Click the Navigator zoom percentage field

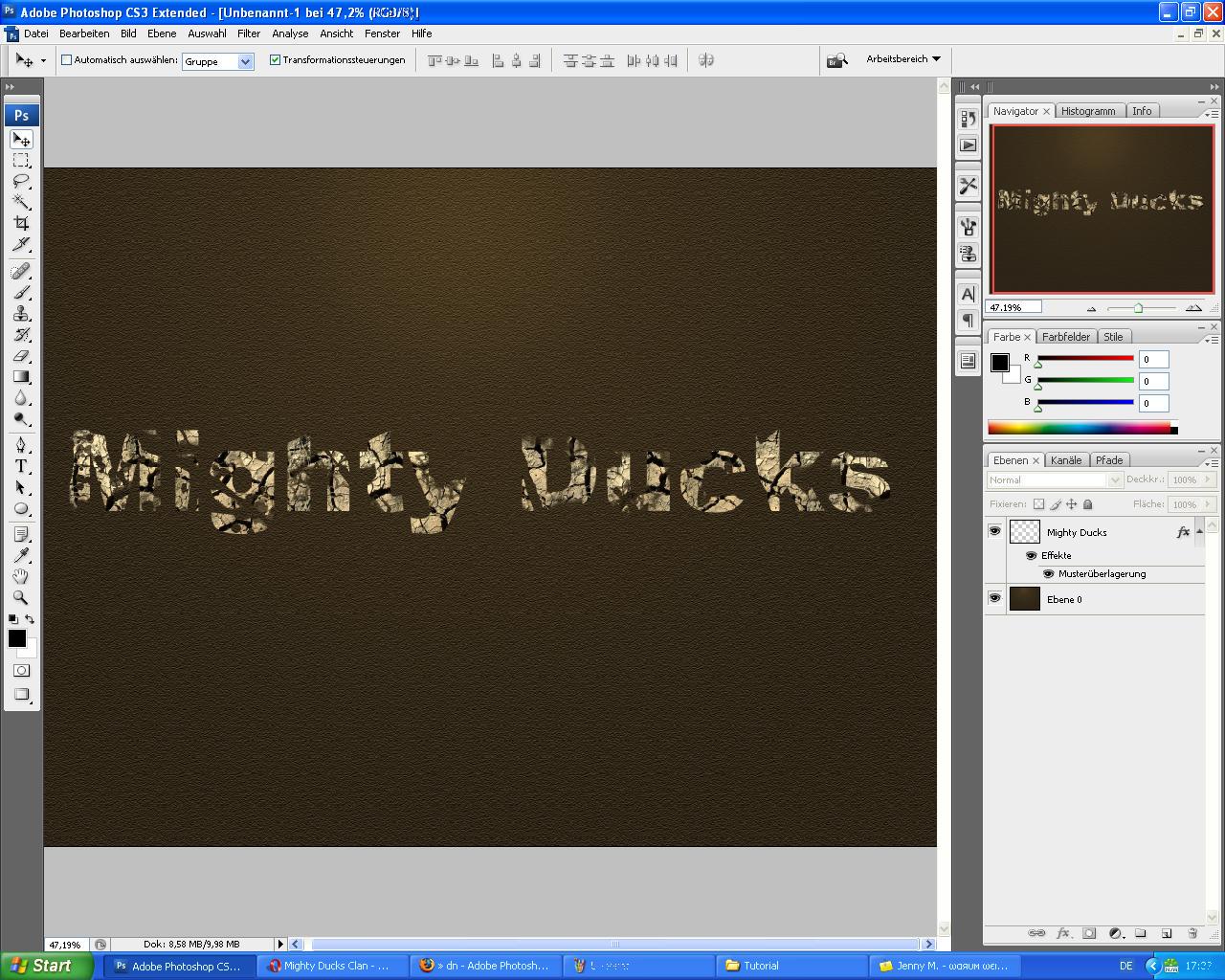[x=1013, y=307]
